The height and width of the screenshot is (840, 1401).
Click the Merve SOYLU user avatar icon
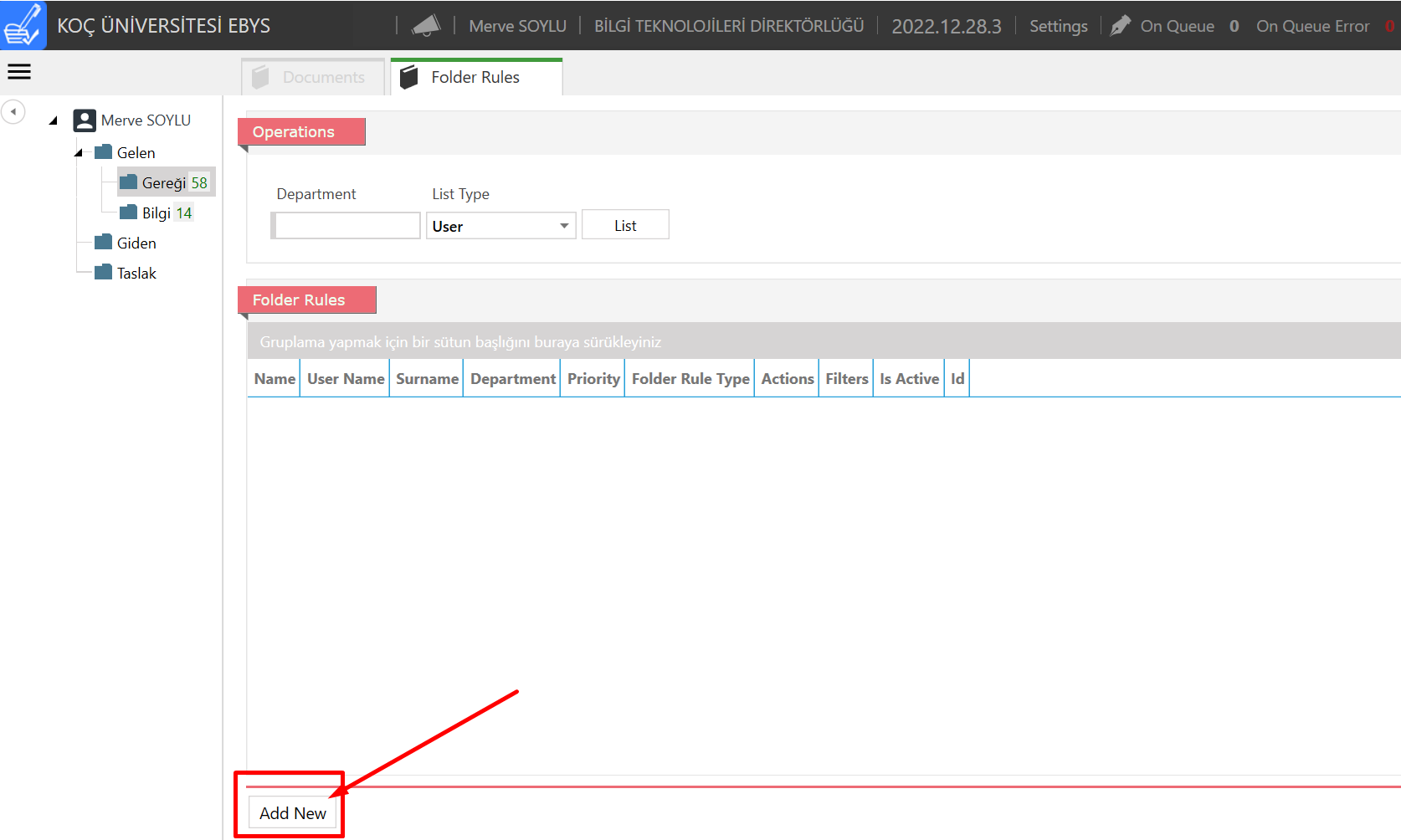coord(85,120)
